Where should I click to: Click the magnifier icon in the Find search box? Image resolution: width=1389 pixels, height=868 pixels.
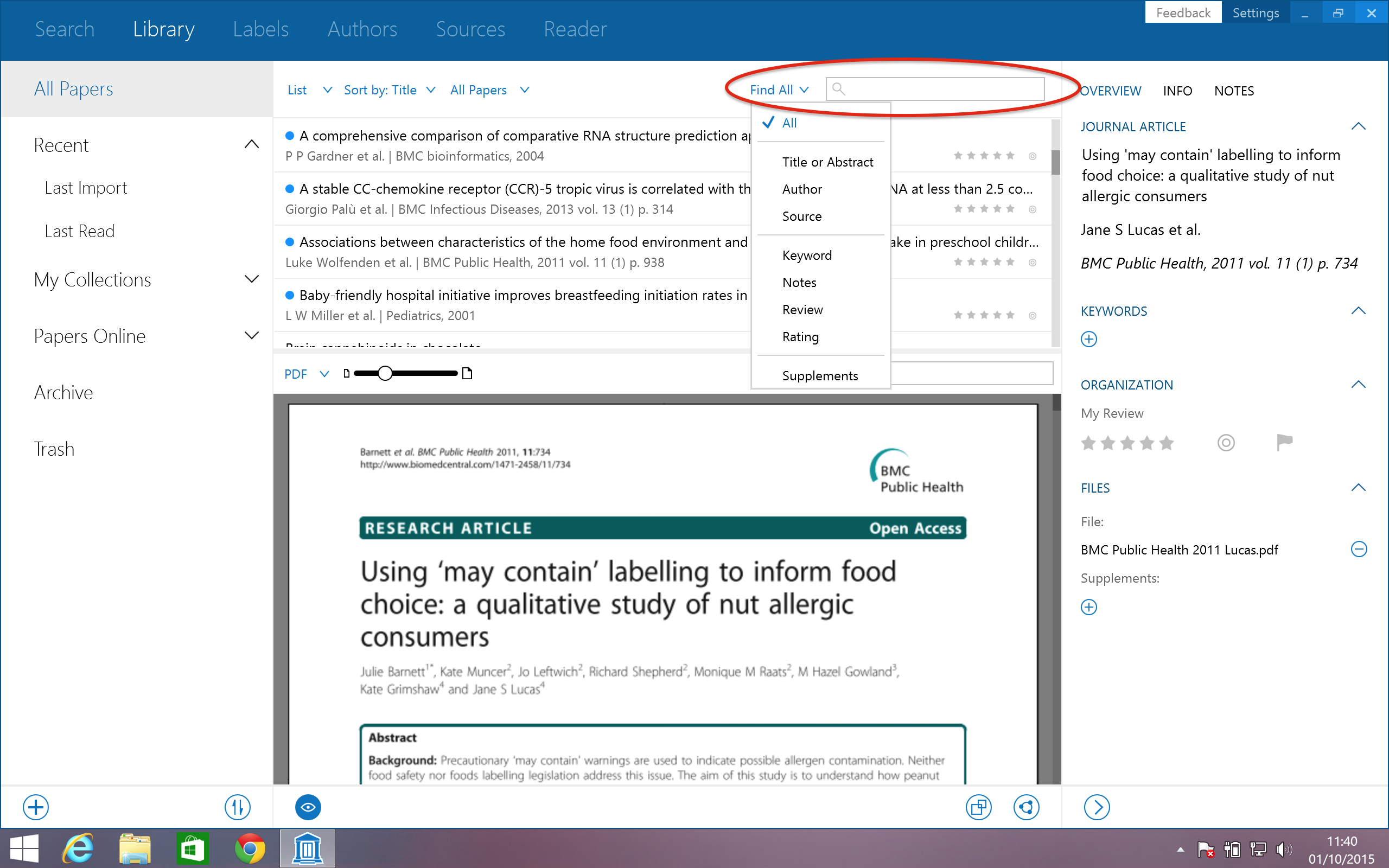(839, 89)
